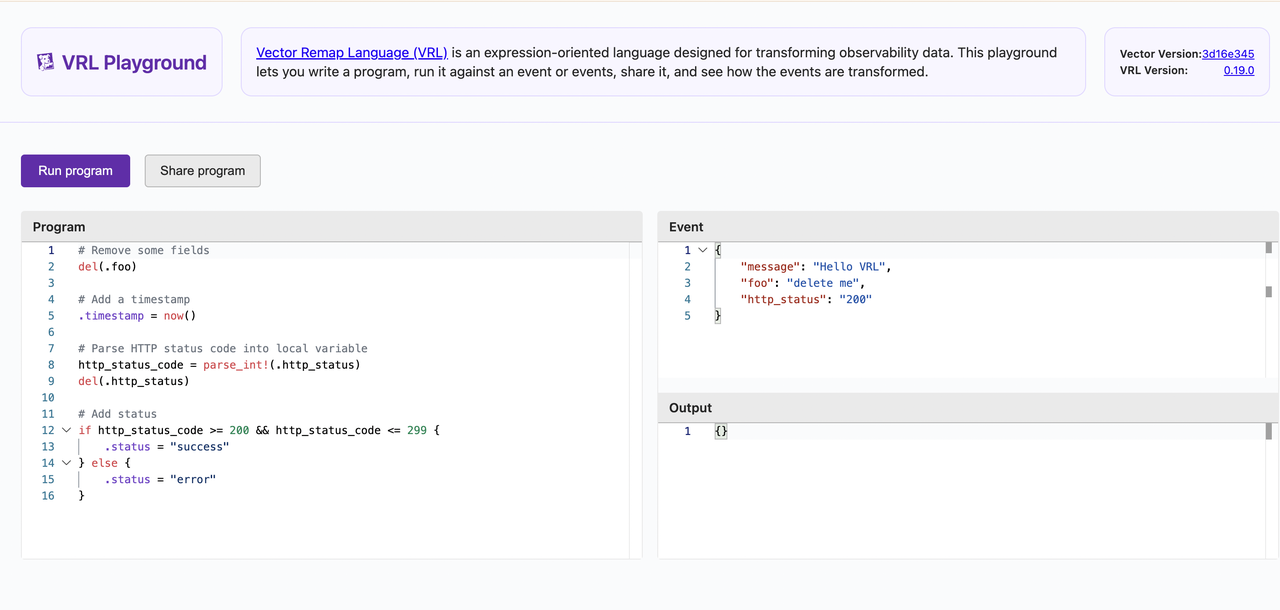This screenshot has height=610, width=1280.
Task: Open the Vector Remap Language (VRL) link
Action: (351, 52)
